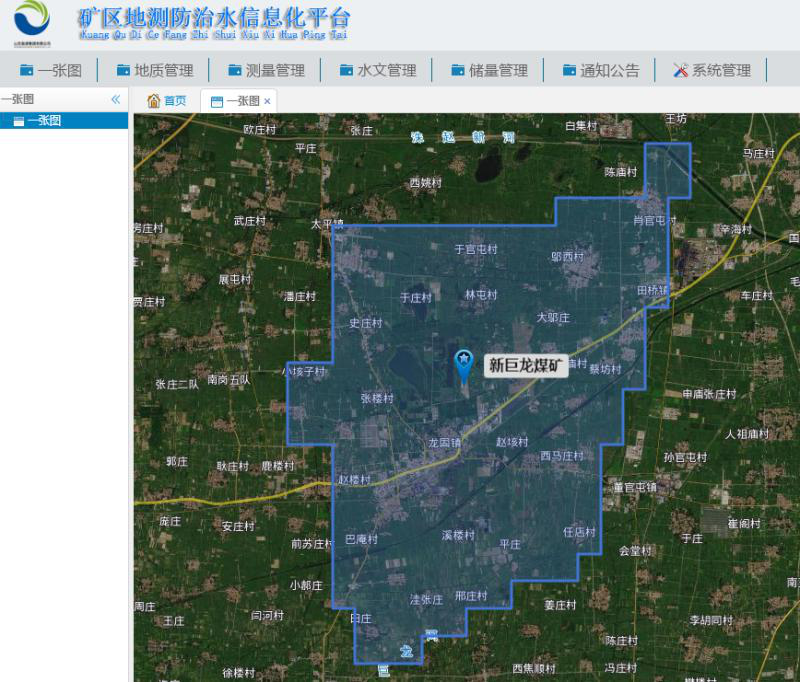800x682 pixels.
Task: Click the 大郭庄 label on map
Action: point(553,318)
